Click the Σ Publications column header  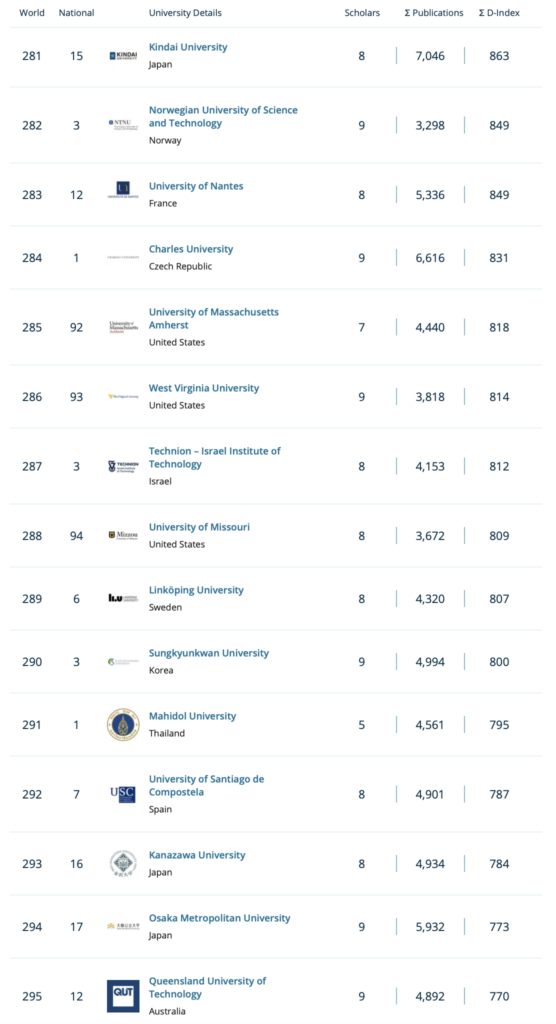click(x=434, y=12)
